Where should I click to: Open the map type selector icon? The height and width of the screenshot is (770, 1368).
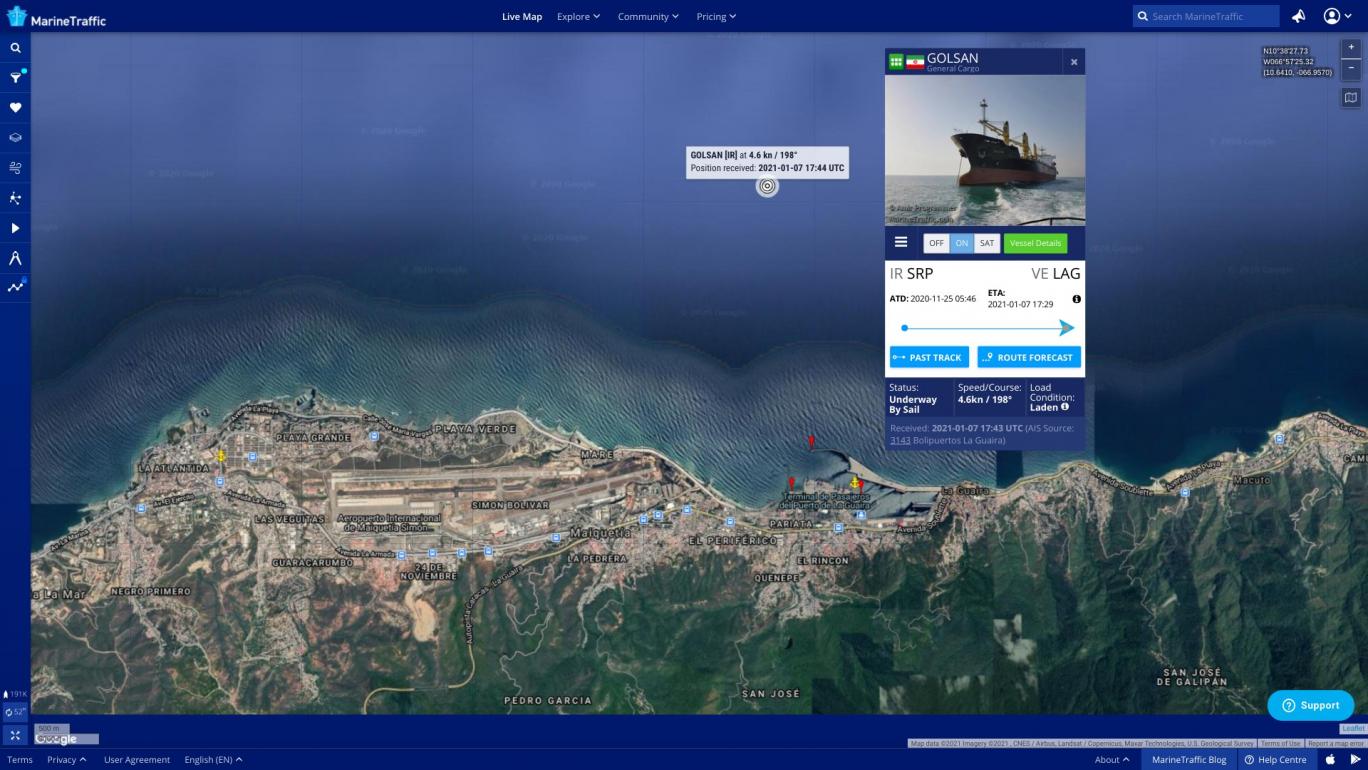tap(1351, 98)
